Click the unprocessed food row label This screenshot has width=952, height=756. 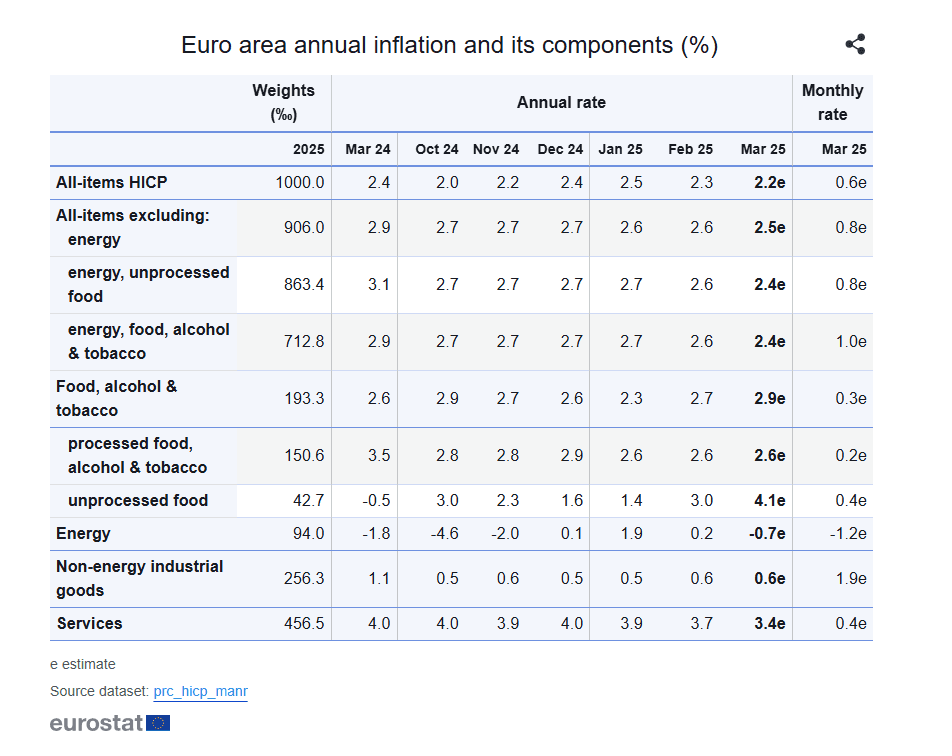(138, 500)
